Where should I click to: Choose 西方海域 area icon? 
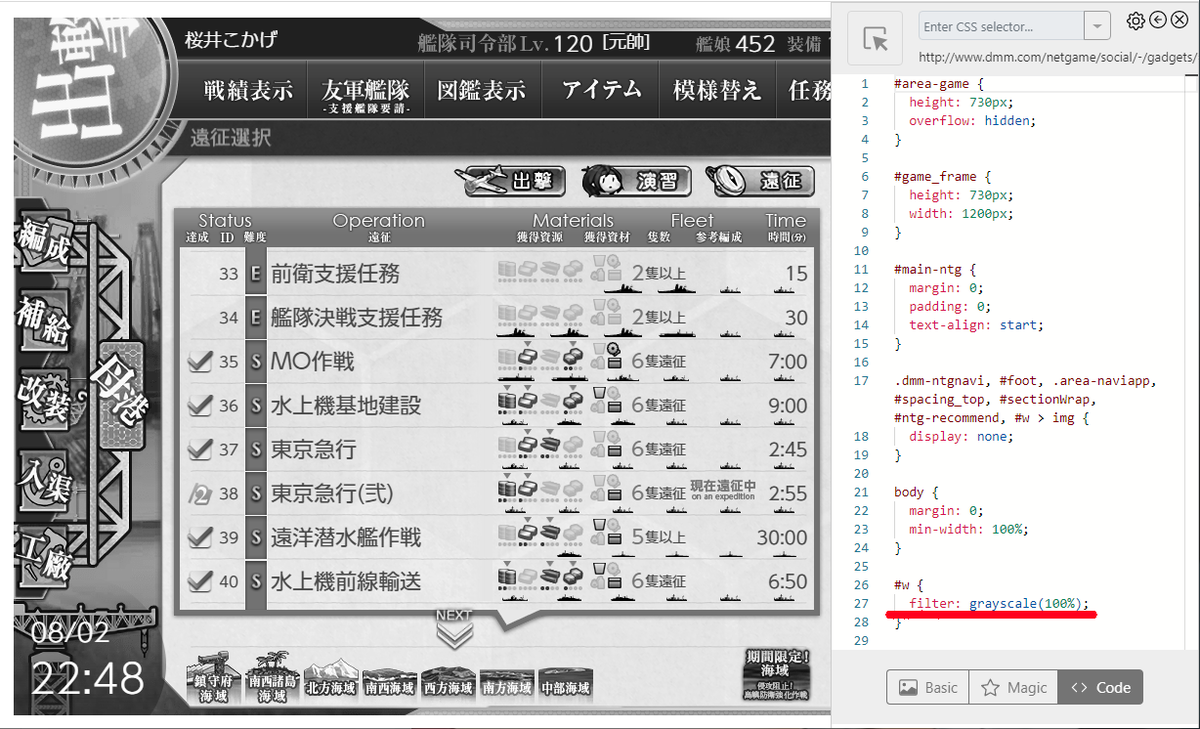pyautogui.click(x=449, y=682)
